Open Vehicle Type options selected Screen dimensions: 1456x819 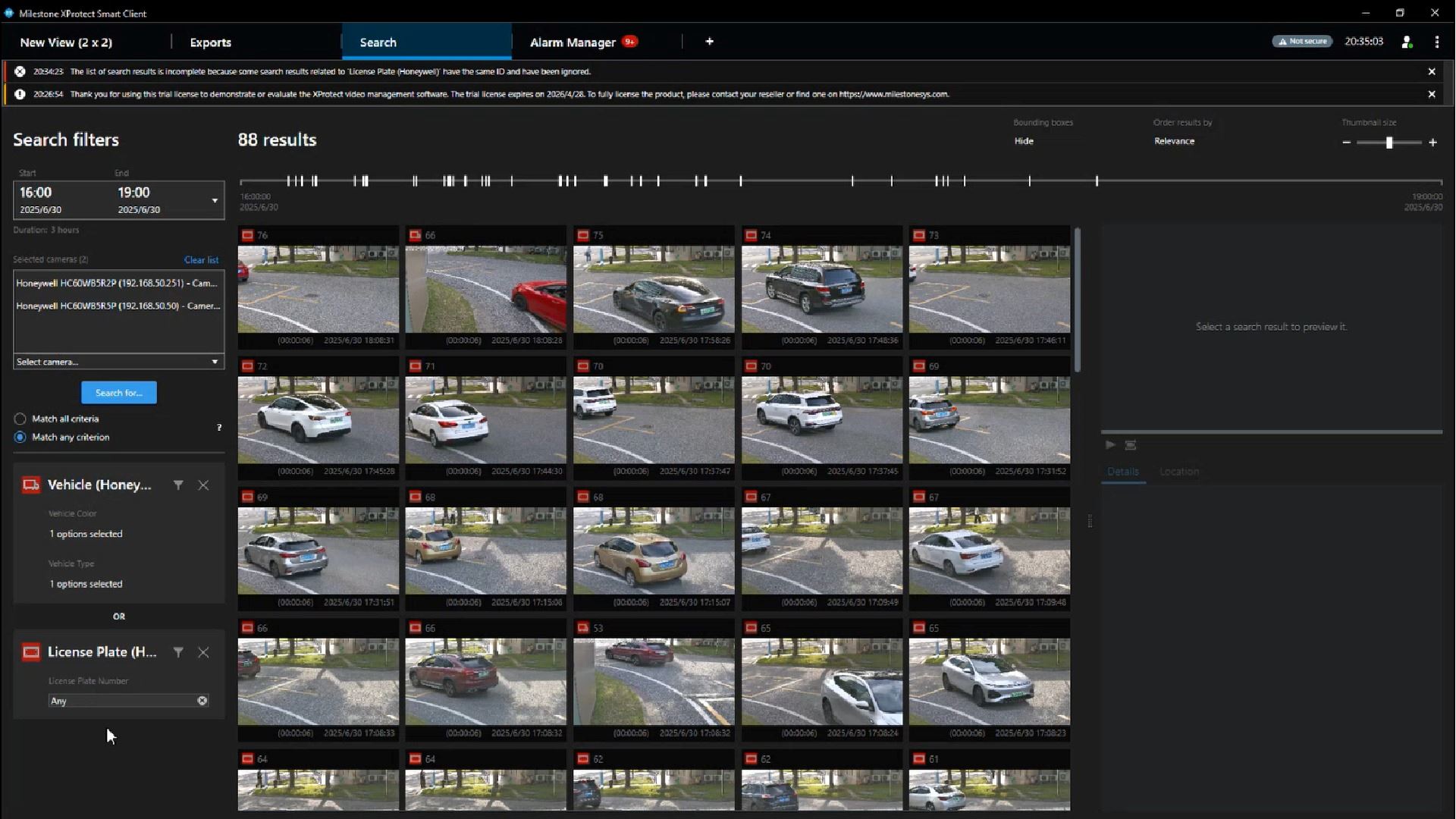click(x=86, y=584)
